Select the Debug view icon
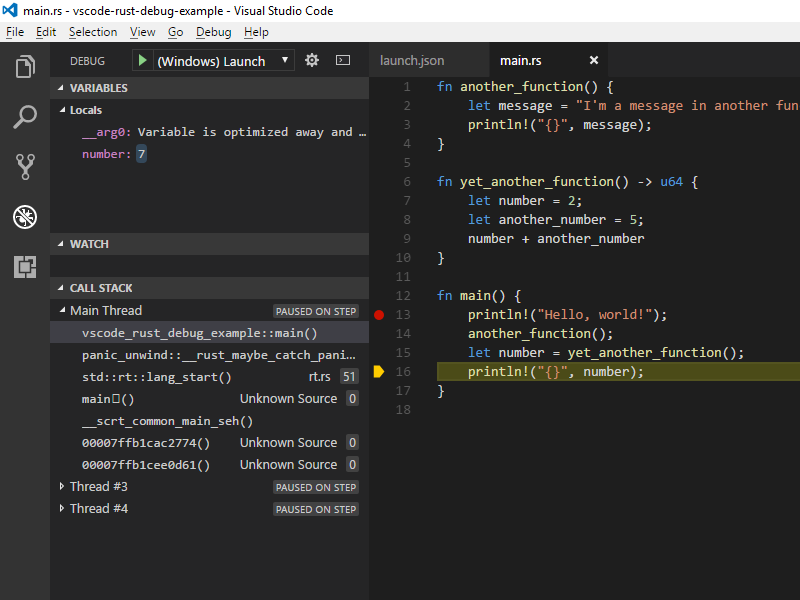Image resolution: width=800 pixels, height=600 pixels. click(x=25, y=217)
